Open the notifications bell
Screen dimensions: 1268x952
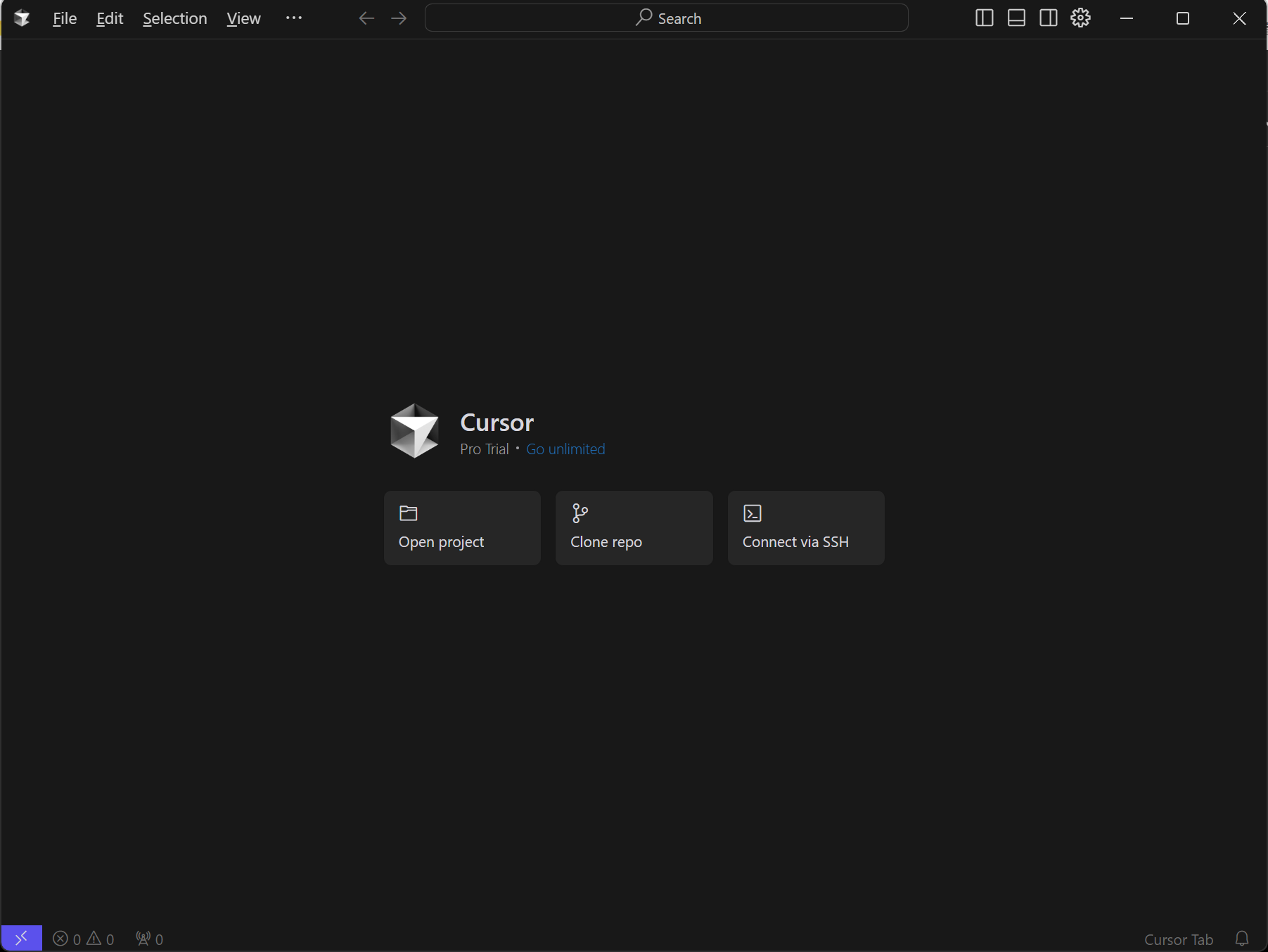click(1242, 939)
